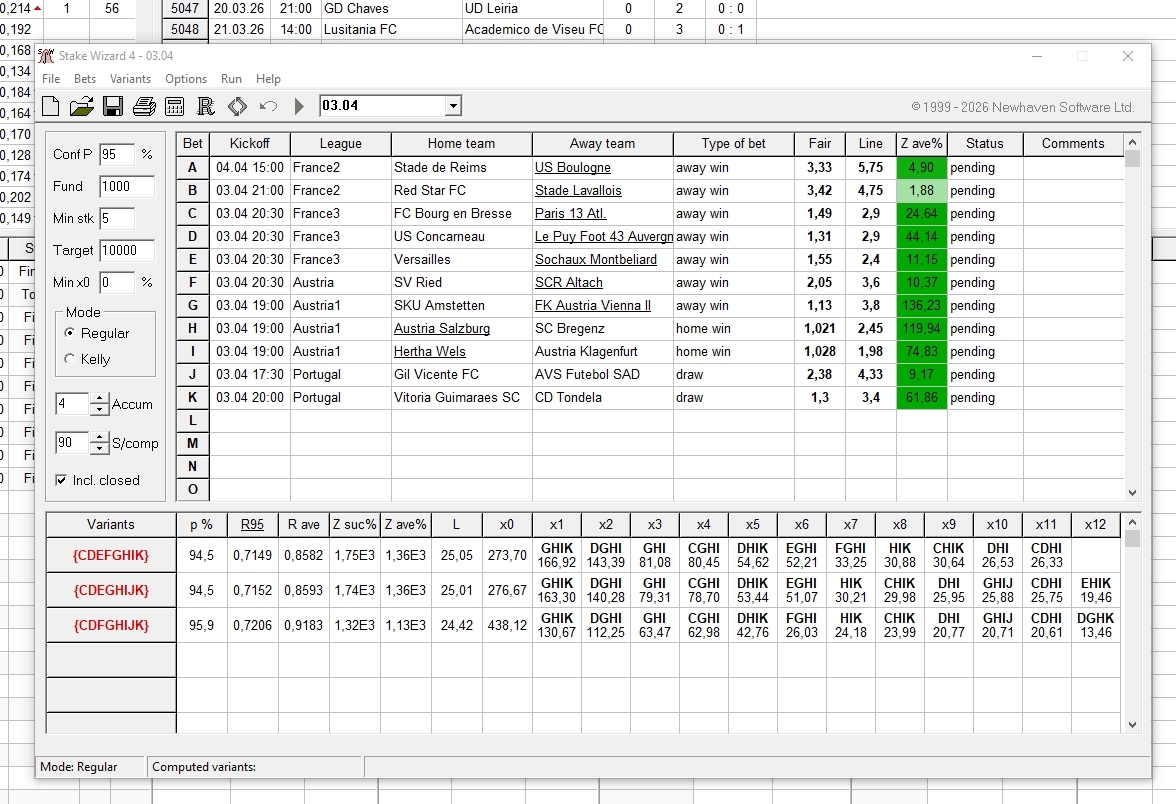
Task: Decrease the S/comp stepper value
Action: tap(99, 449)
